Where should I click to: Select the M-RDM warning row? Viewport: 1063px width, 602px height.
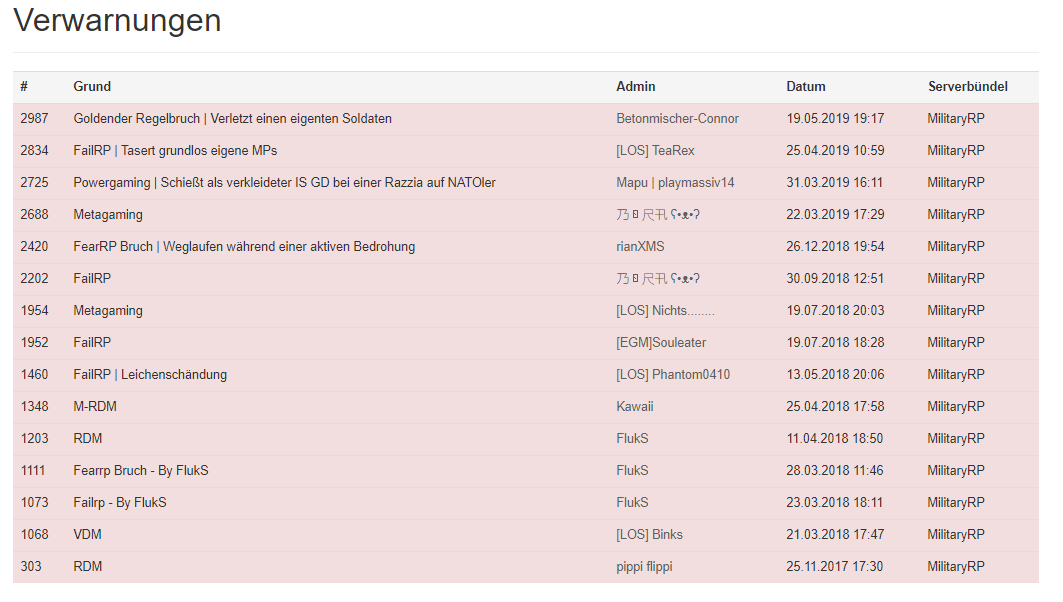tap(525, 406)
